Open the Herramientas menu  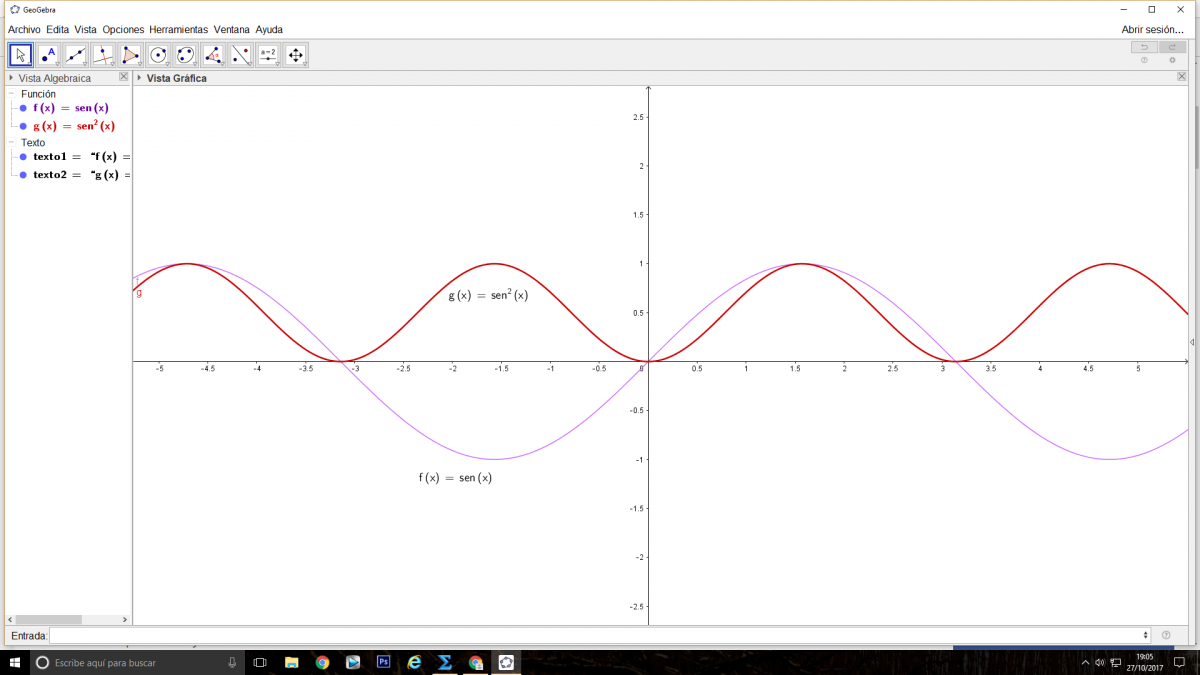(178, 30)
